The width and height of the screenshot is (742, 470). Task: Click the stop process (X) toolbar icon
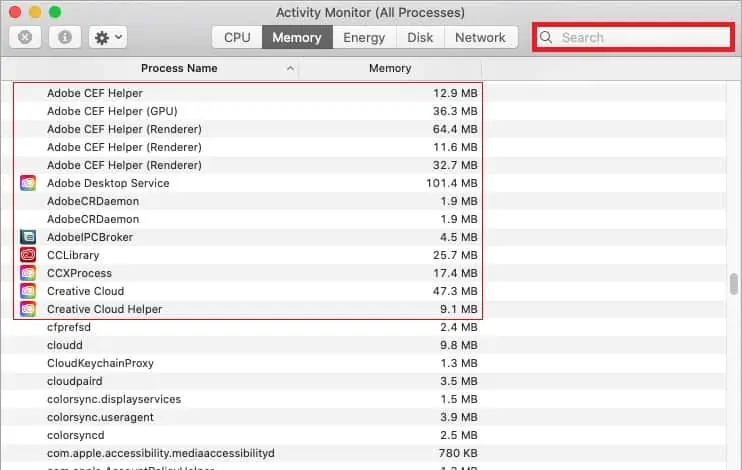click(25, 38)
